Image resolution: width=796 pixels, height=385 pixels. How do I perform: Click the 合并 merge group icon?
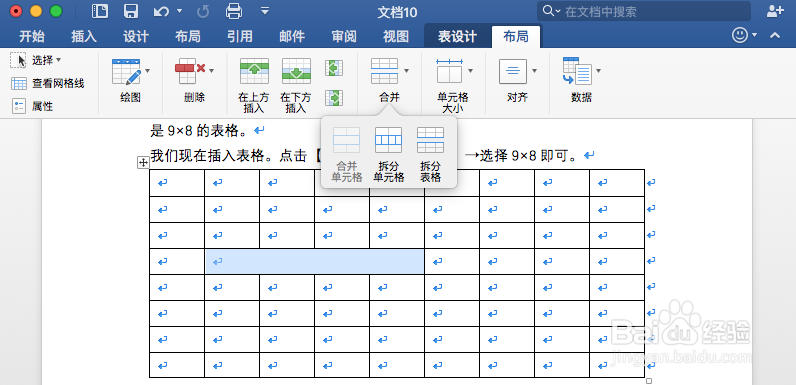pos(384,71)
